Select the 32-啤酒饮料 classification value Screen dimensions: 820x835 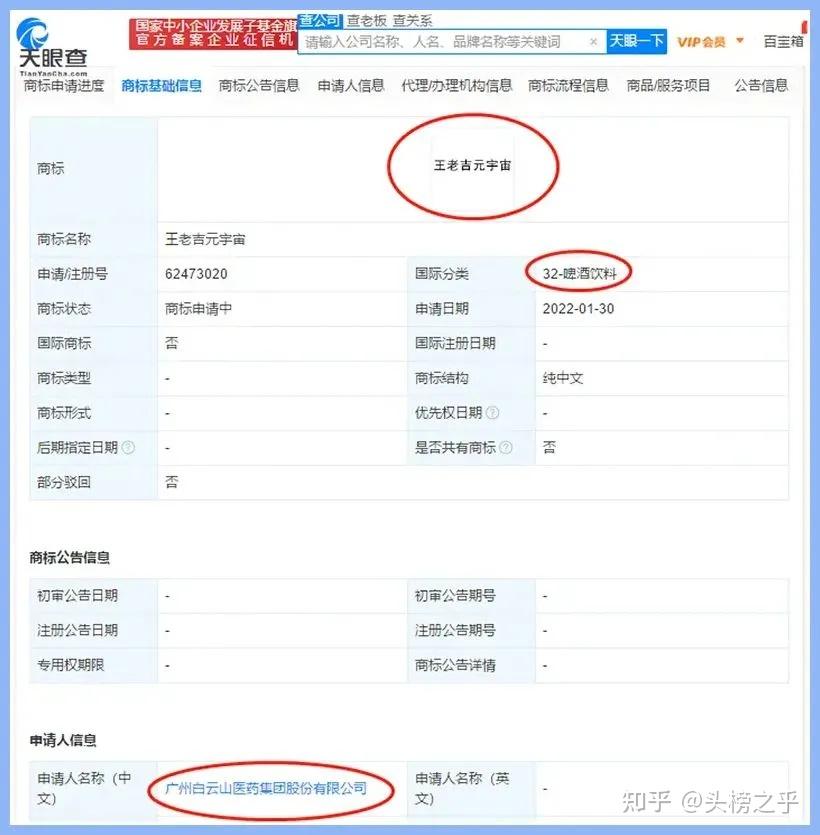(x=579, y=274)
